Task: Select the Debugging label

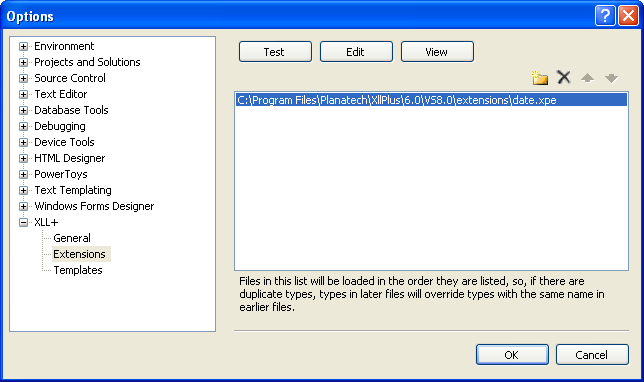Action: pyautogui.click(x=60, y=126)
